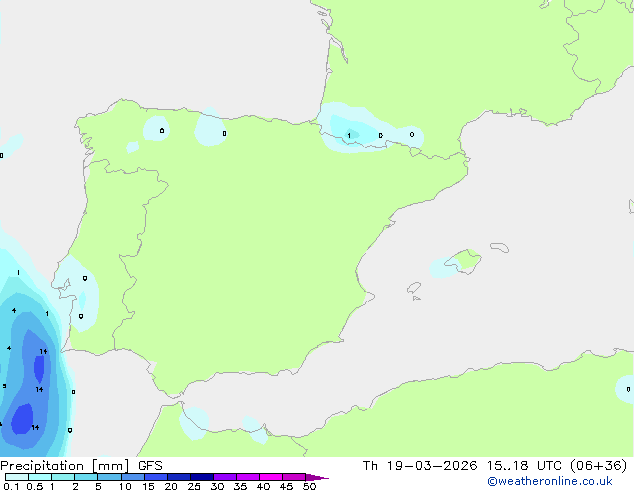Click the "25" legend scale label

194,486
